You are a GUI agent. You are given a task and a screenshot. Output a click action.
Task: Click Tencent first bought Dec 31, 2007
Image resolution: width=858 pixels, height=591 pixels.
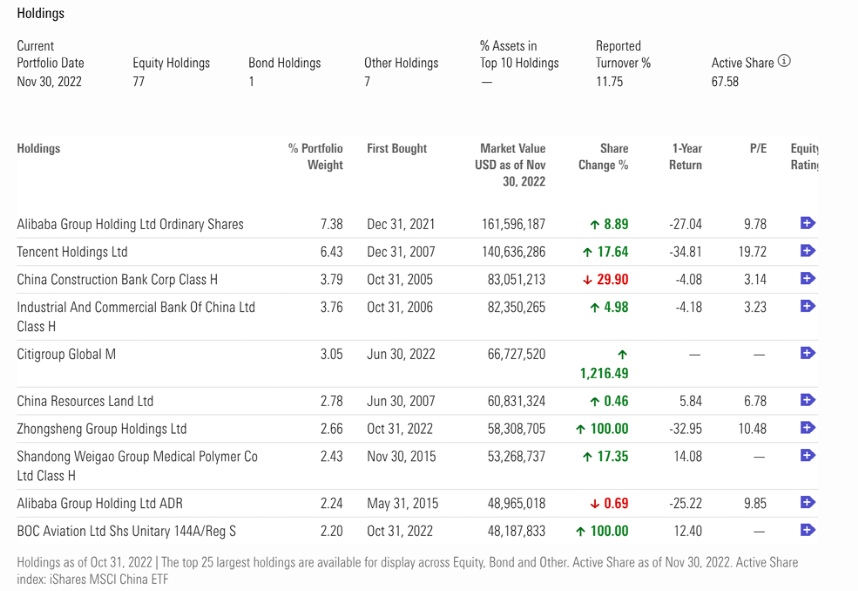pyautogui.click(x=401, y=252)
